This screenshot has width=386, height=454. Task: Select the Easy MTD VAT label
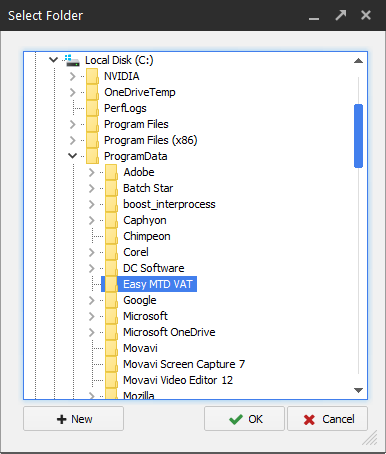point(158,284)
